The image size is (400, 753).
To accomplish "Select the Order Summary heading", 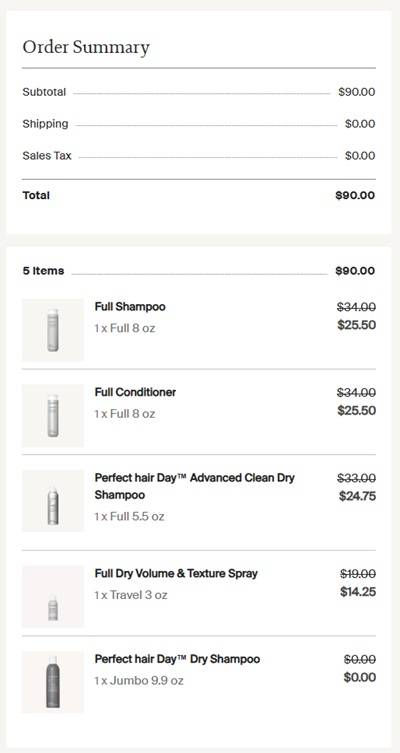I will pyautogui.click(x=86, y=47).
